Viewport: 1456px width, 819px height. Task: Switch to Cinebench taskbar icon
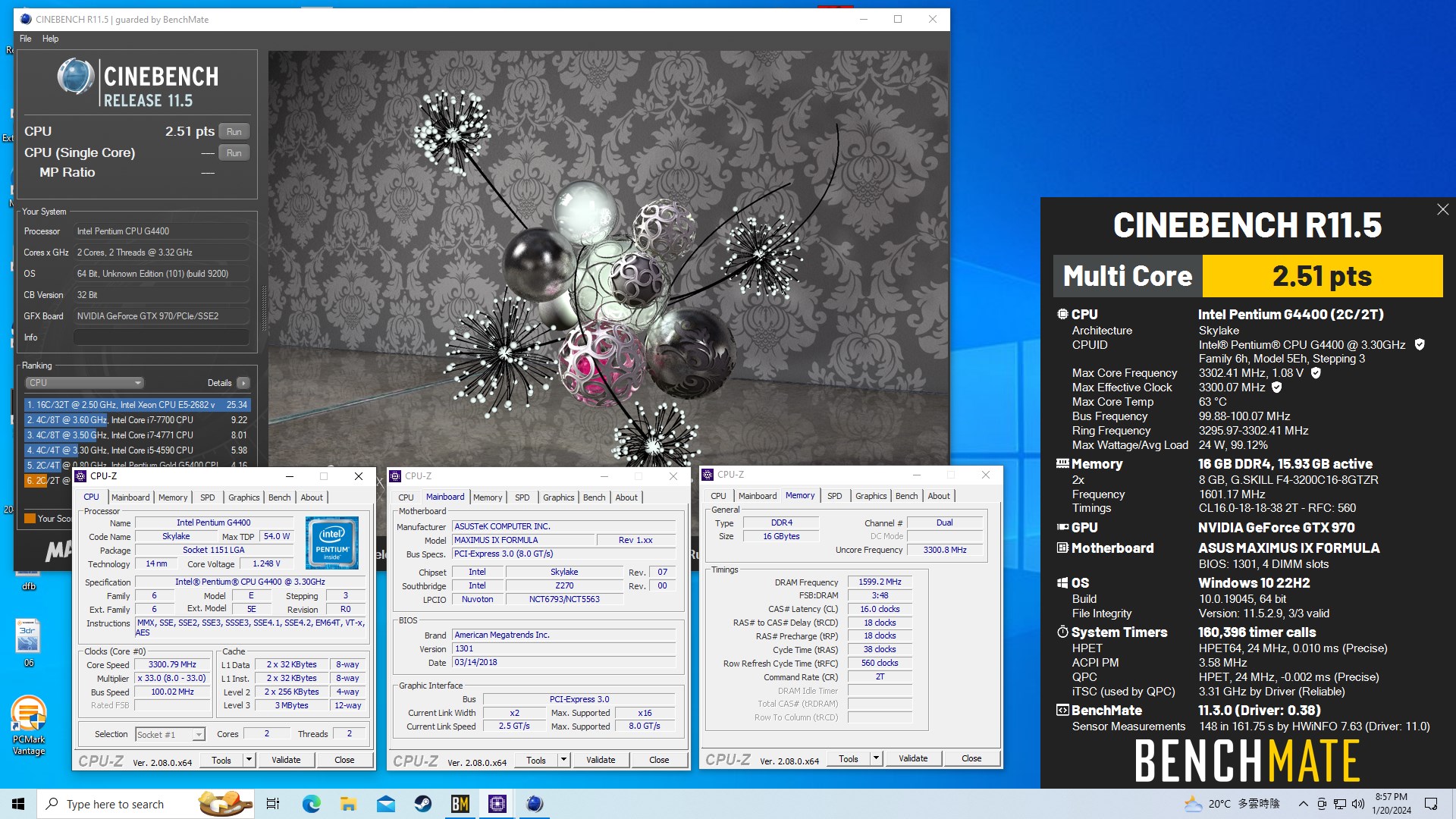tap(535, 804)
